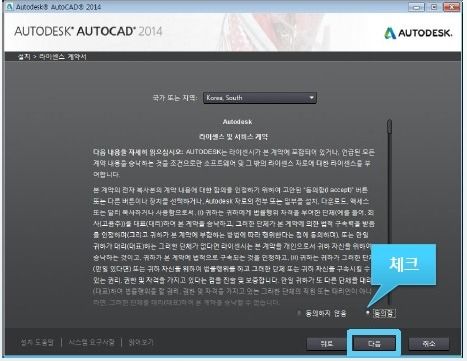The width and height of the screenshot is (467, 361).
Task: Click the AUTODESK AUTOCAD 2014 product title
Action: [88, 31]
